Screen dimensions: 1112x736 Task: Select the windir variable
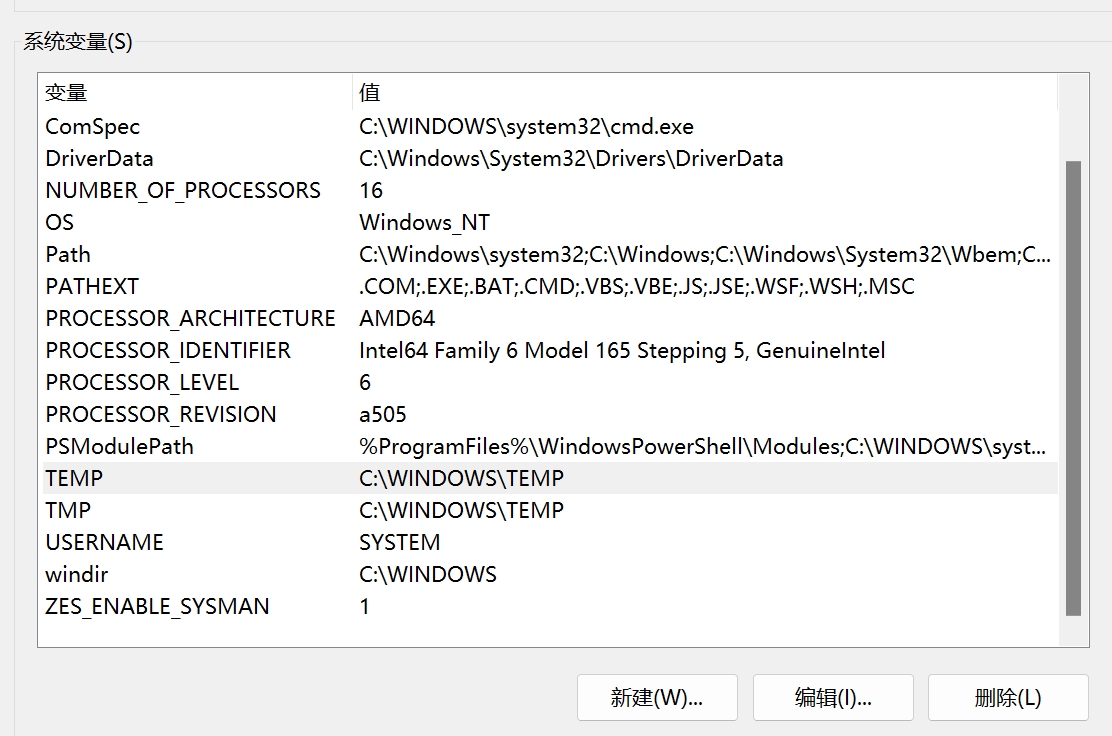[x=77, y=574]
